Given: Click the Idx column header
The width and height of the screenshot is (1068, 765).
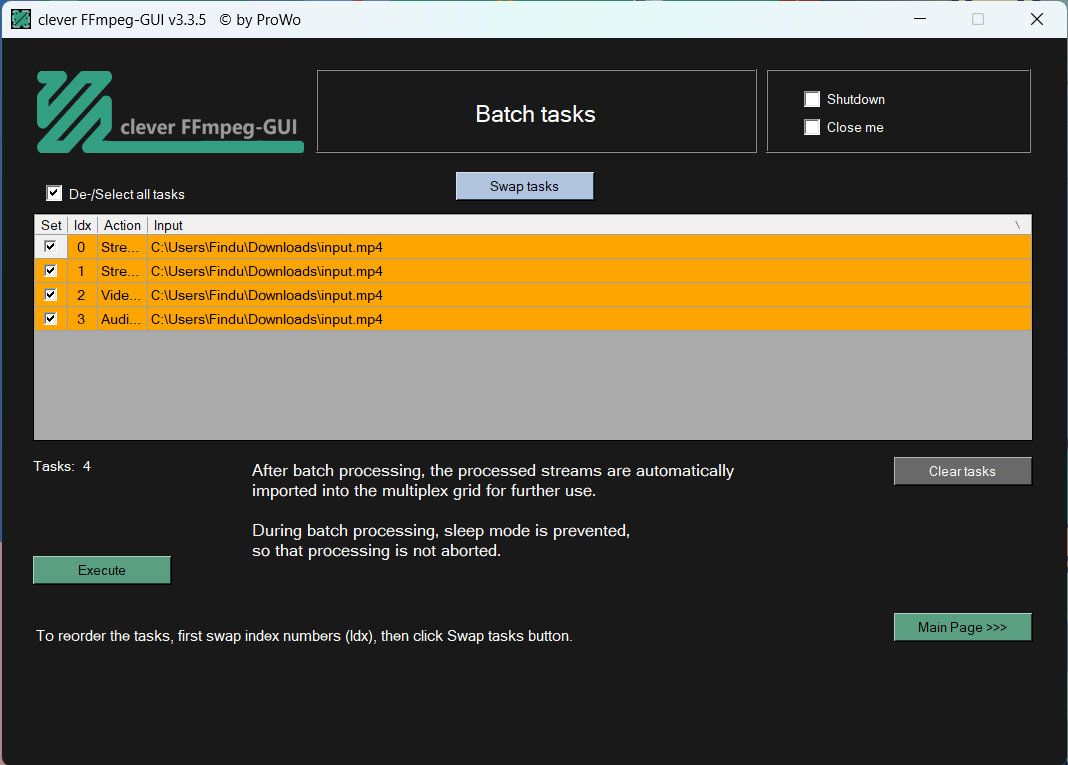Looking at the screenshot, I should point(82,225).
